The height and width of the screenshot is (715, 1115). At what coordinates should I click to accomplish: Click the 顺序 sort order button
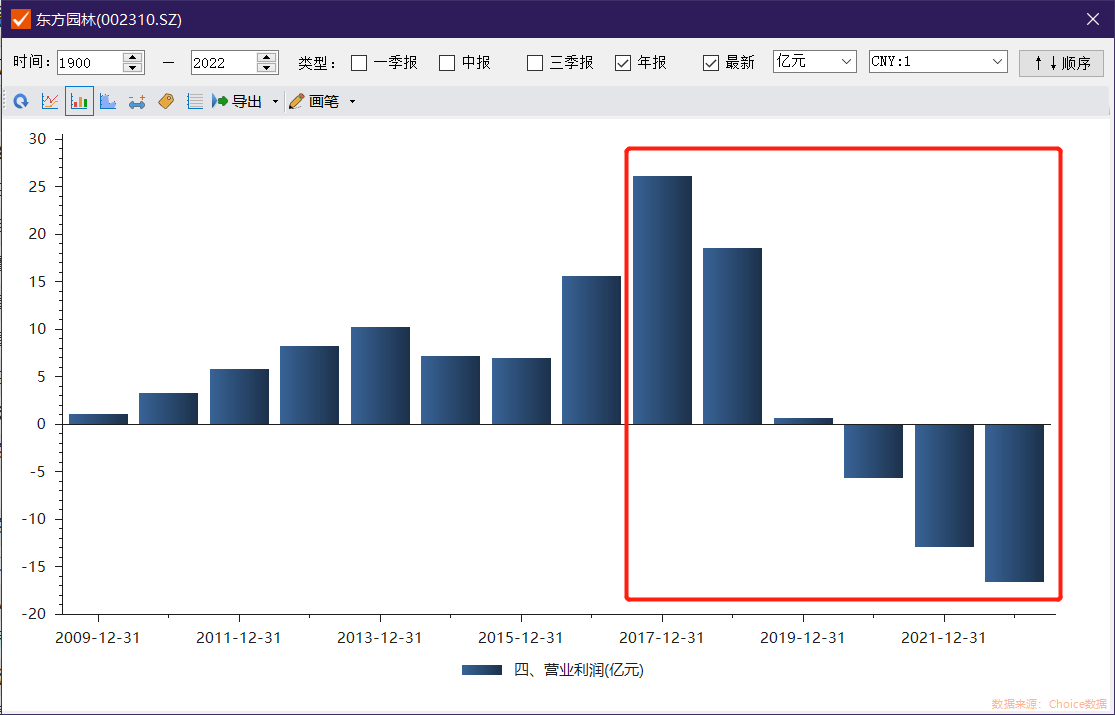pos(1061,63)
